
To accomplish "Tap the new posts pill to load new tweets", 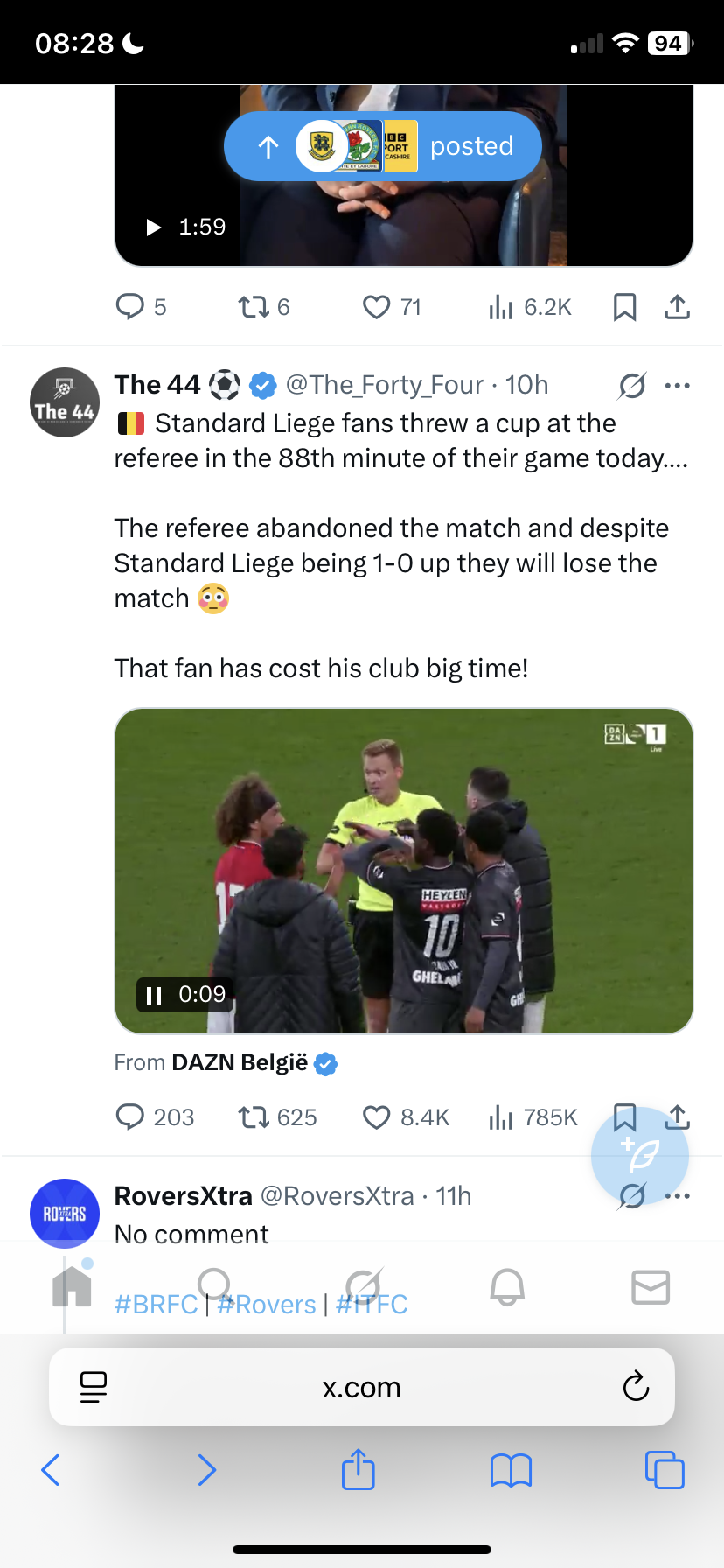I will (383, 146).
